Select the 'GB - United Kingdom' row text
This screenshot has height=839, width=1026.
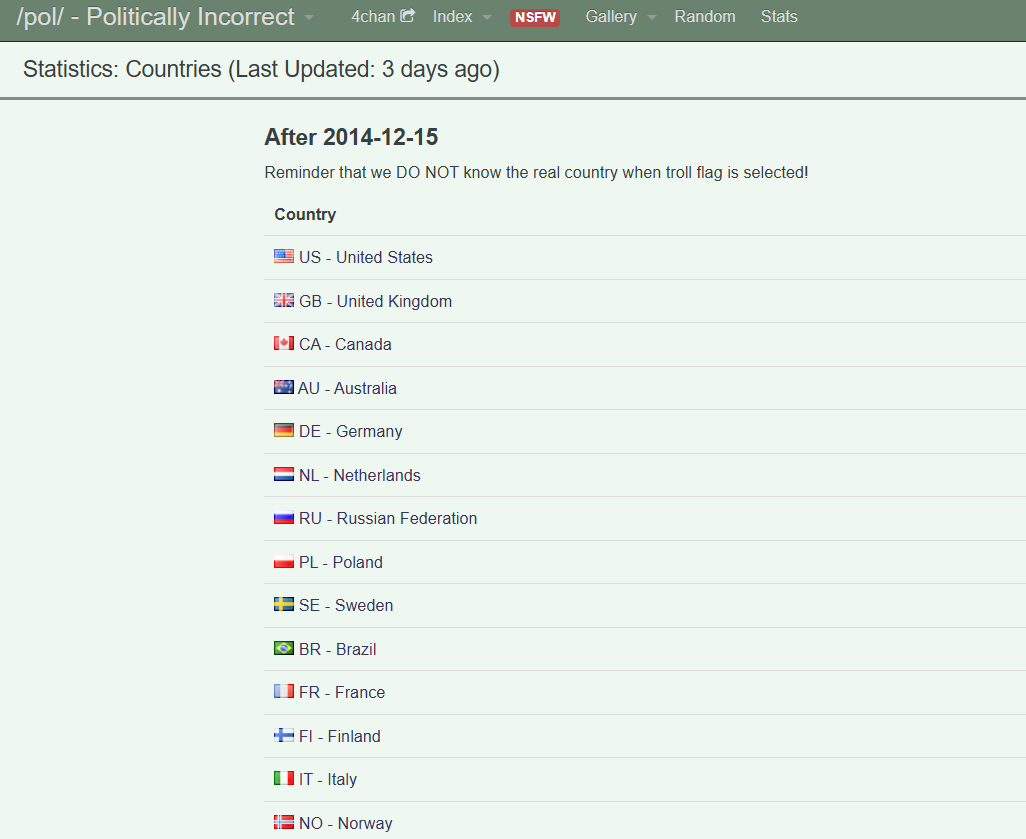tap(376, 301)
